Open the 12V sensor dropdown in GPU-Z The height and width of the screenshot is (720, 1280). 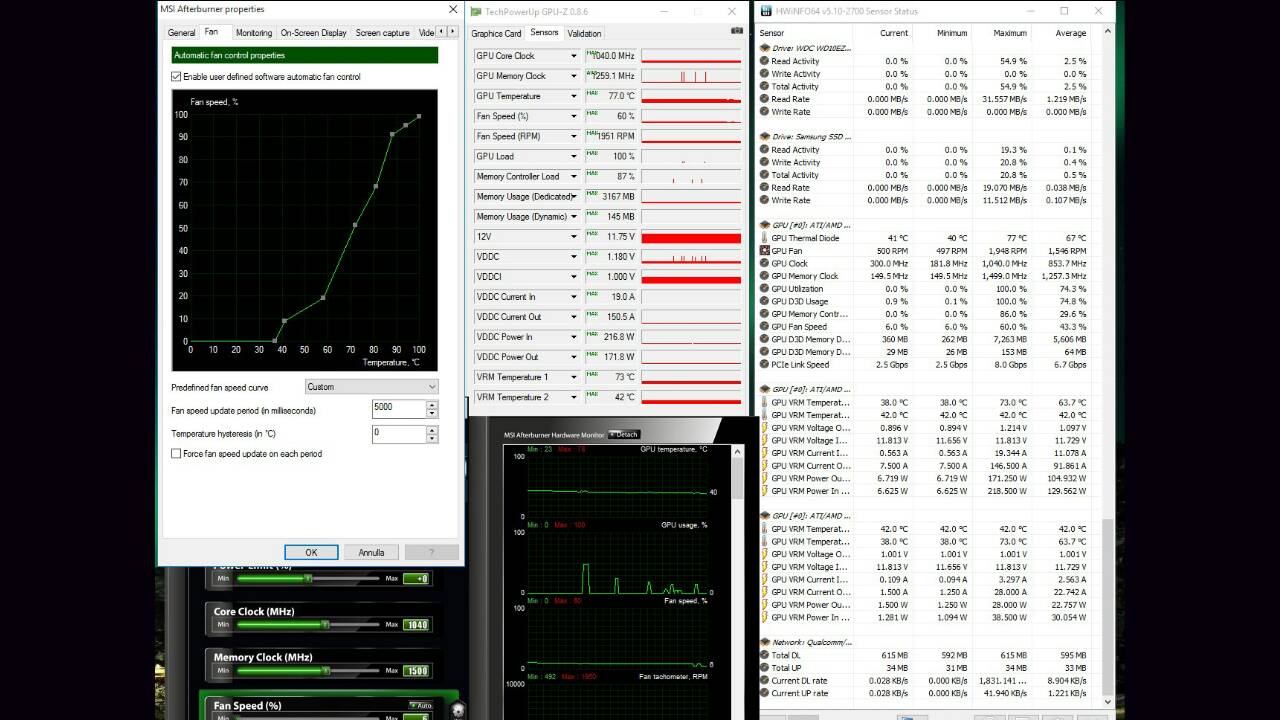573,237
